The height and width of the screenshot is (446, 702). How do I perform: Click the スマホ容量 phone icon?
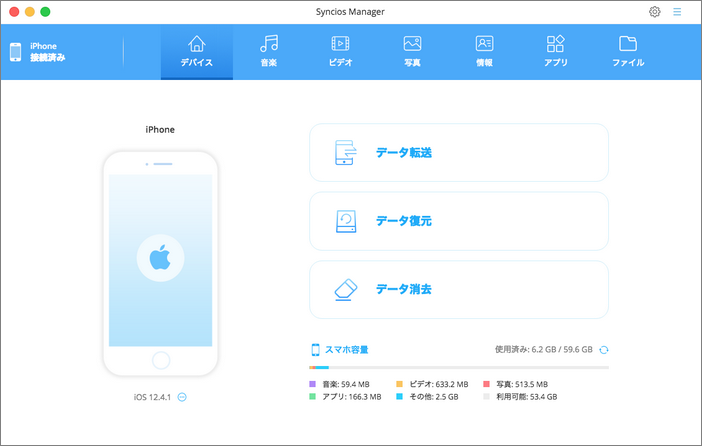[x=315, y=350]
